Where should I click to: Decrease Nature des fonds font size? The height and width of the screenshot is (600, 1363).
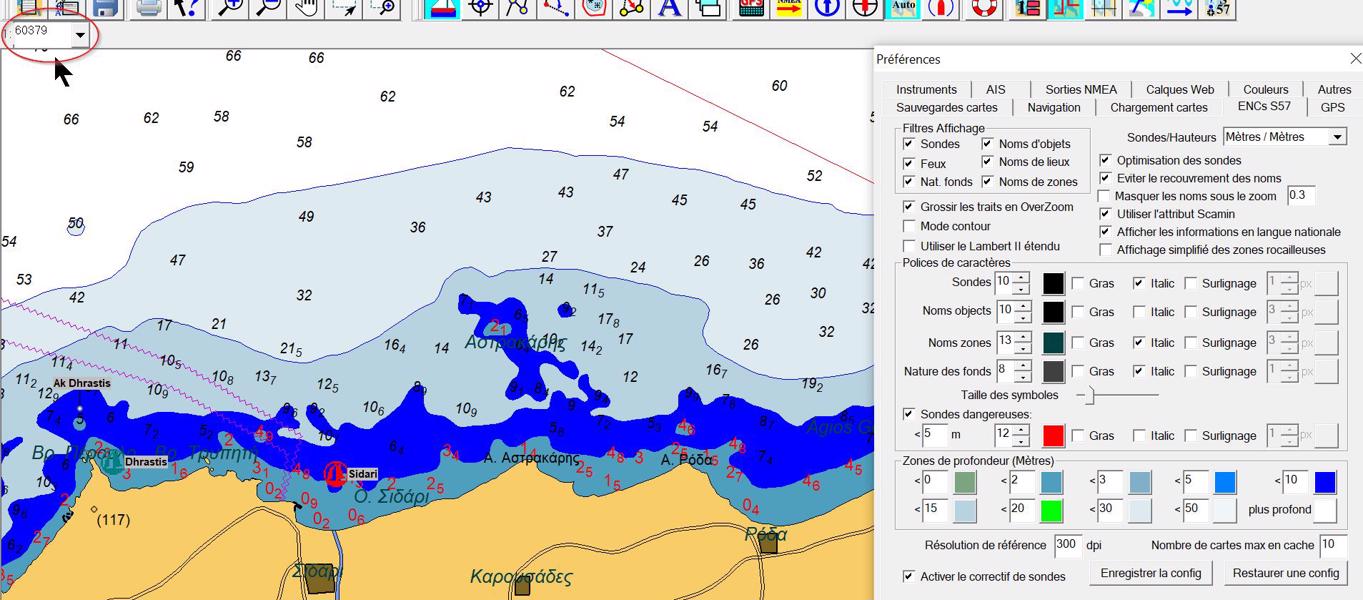1021,377
